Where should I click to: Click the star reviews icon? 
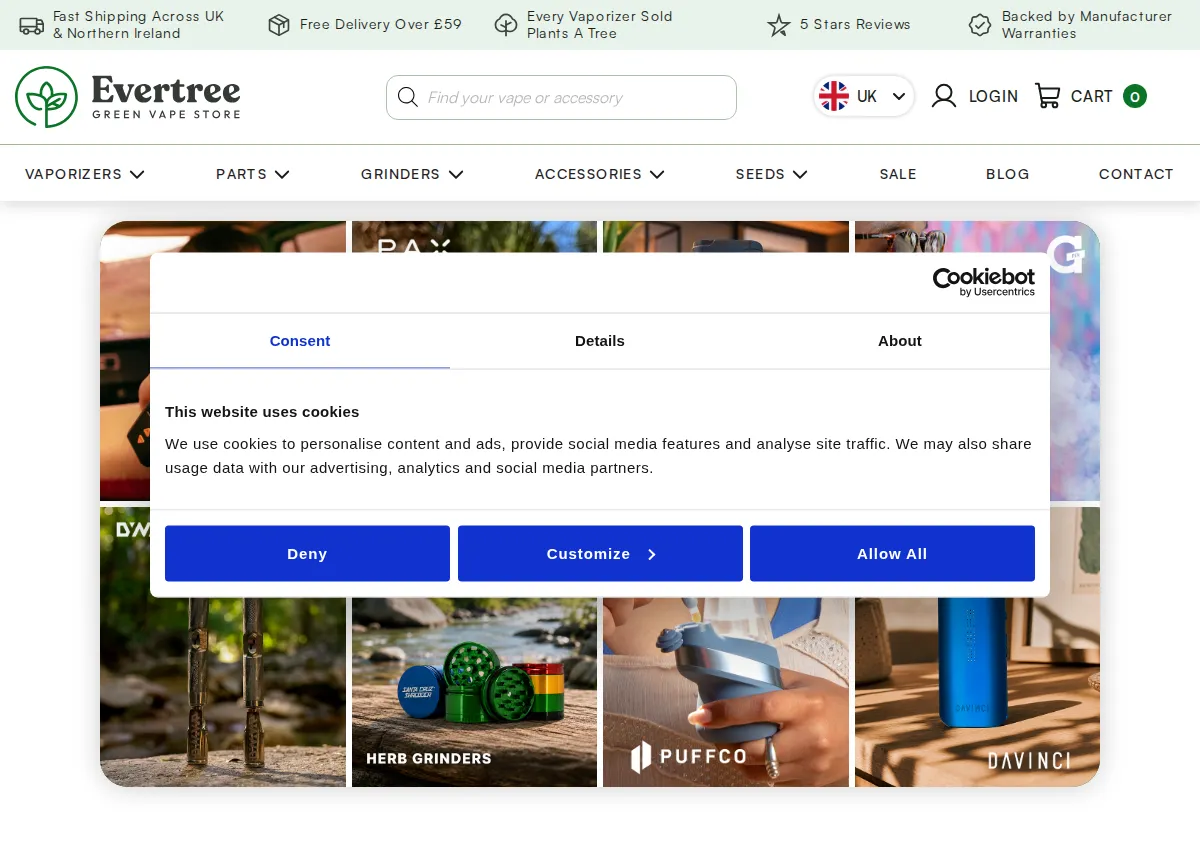(779, 25)
